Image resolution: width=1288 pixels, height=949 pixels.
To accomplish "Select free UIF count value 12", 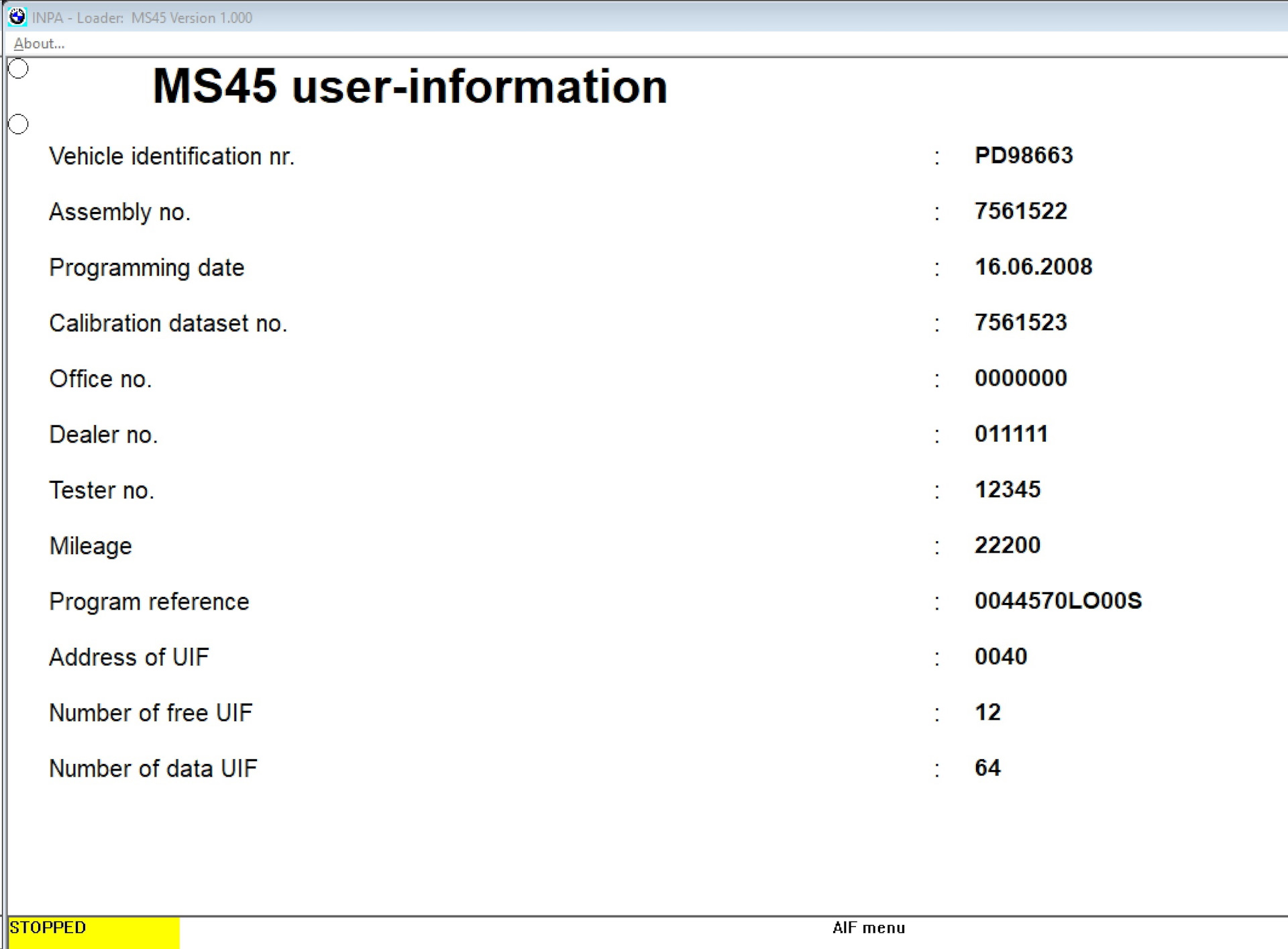I will (x=987, y=712).
